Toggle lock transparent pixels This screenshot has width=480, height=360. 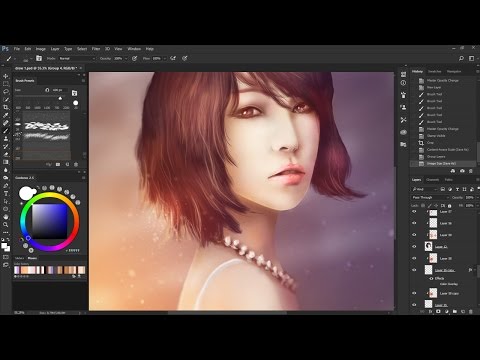(x=423, y=206)
